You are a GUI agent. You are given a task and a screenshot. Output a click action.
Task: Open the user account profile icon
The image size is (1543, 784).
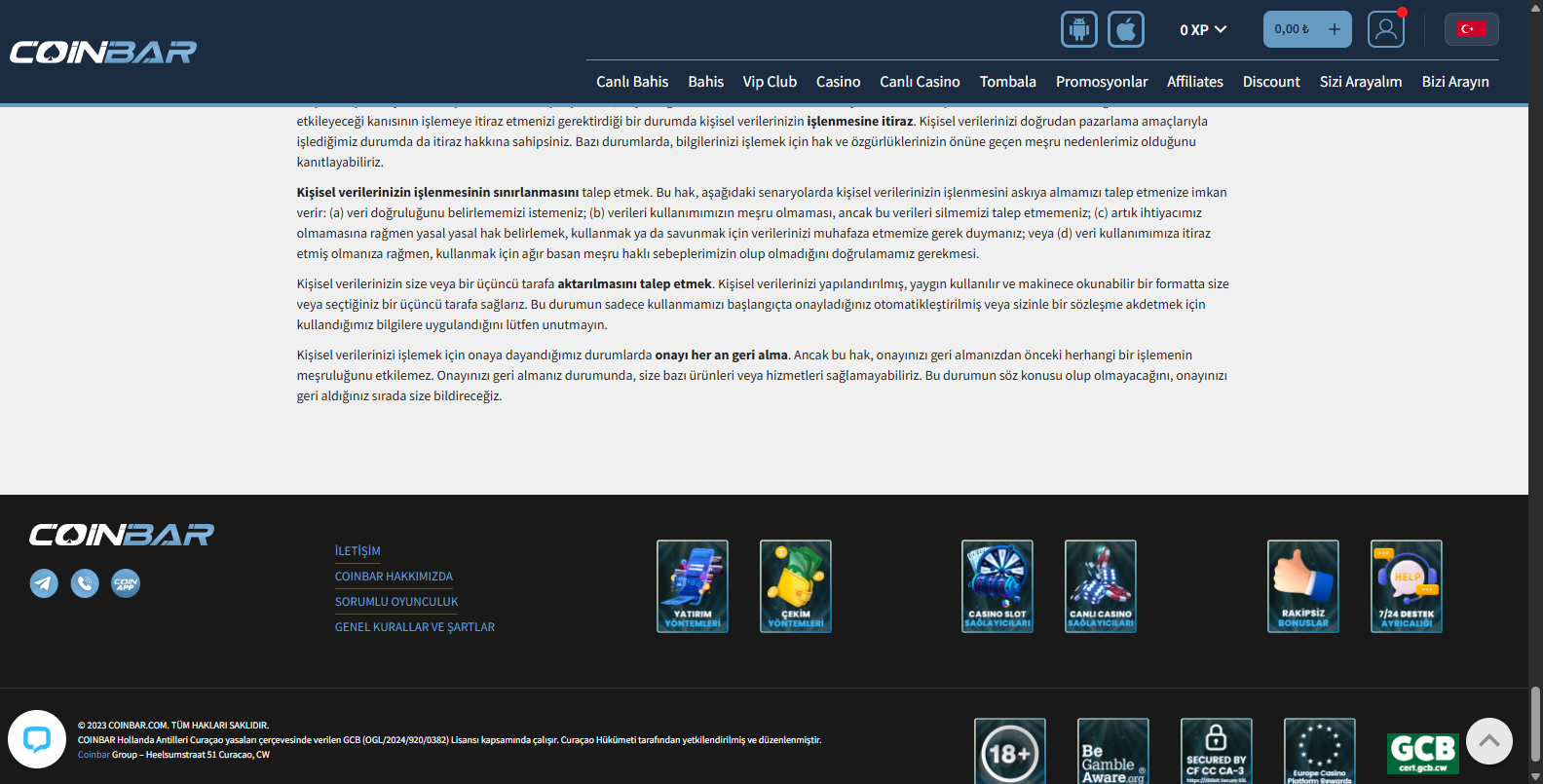pos(1386,29)
